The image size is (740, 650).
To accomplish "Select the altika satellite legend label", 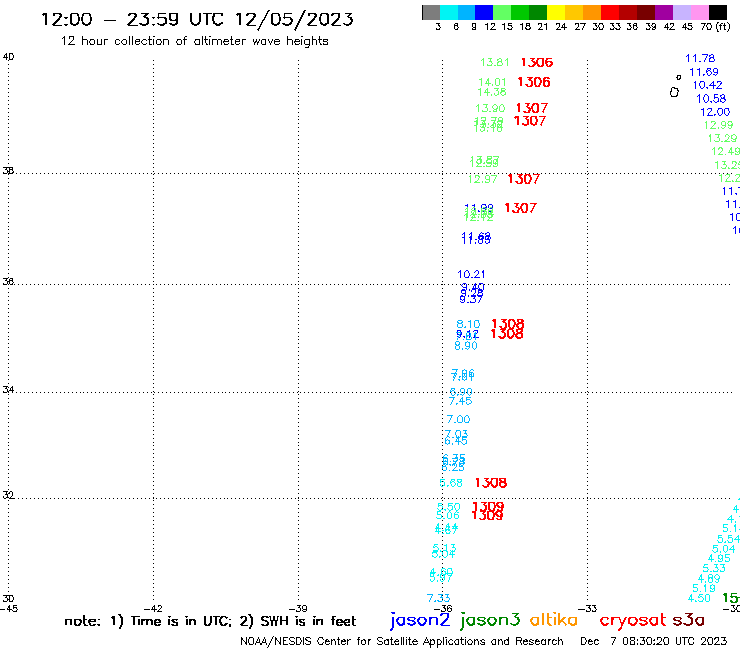I will click(x=553, y=619).
